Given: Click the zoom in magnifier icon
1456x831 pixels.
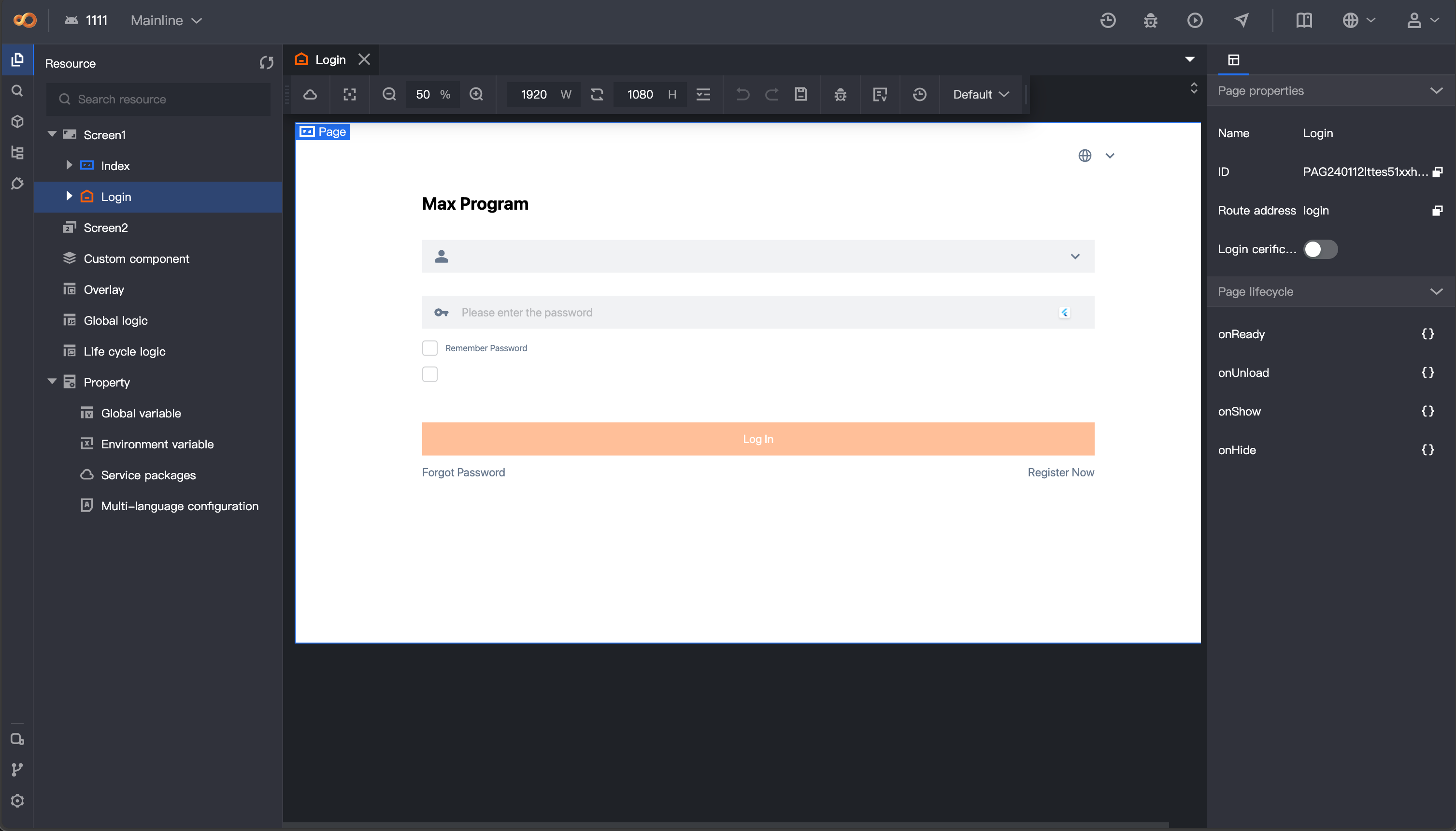Looking at the screenshot, I should (476, 94).
